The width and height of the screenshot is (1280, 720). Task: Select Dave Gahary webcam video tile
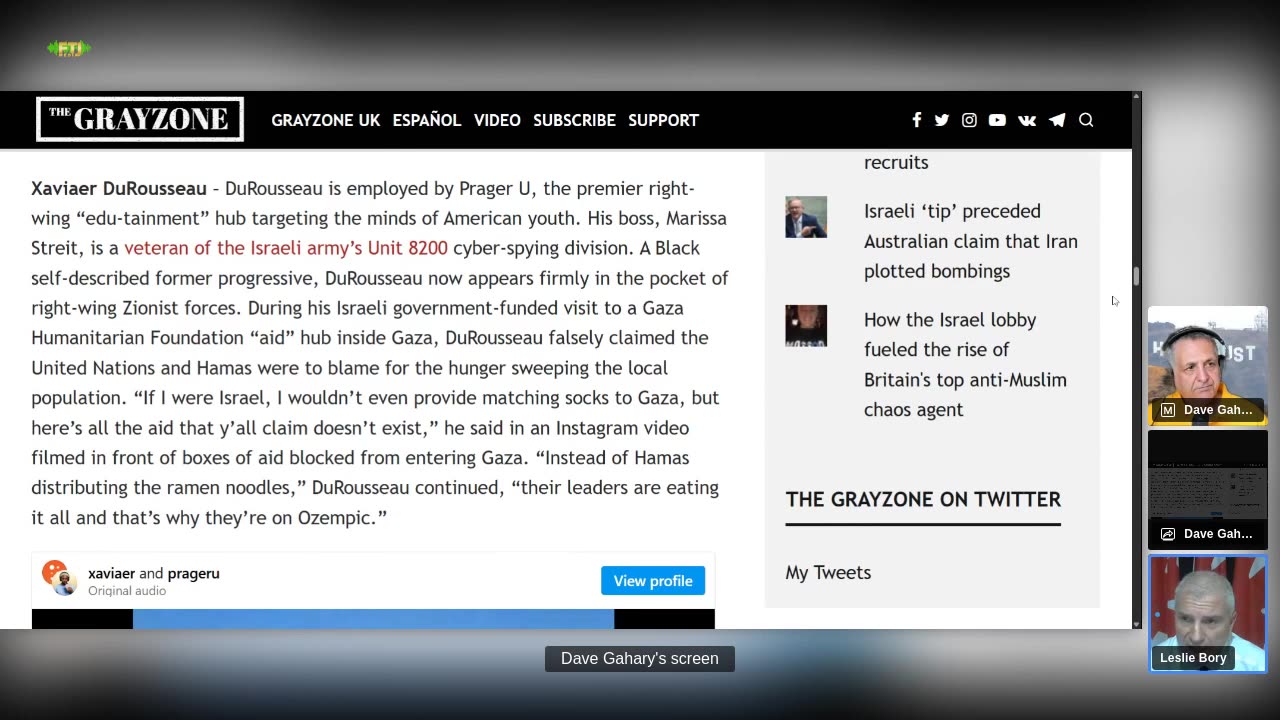(1208, 365)
